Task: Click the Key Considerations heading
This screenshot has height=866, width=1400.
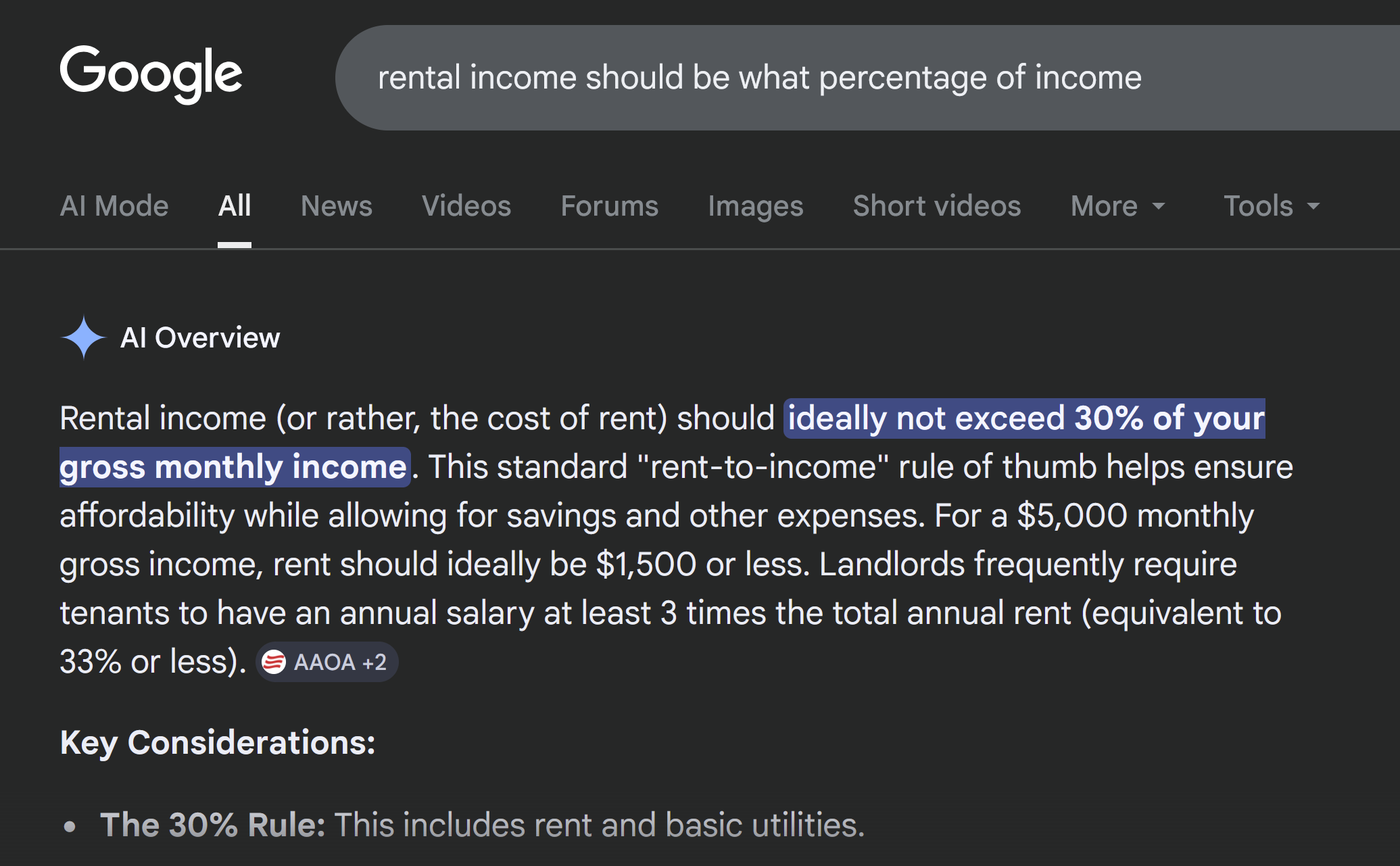Action: click(217, 742)
